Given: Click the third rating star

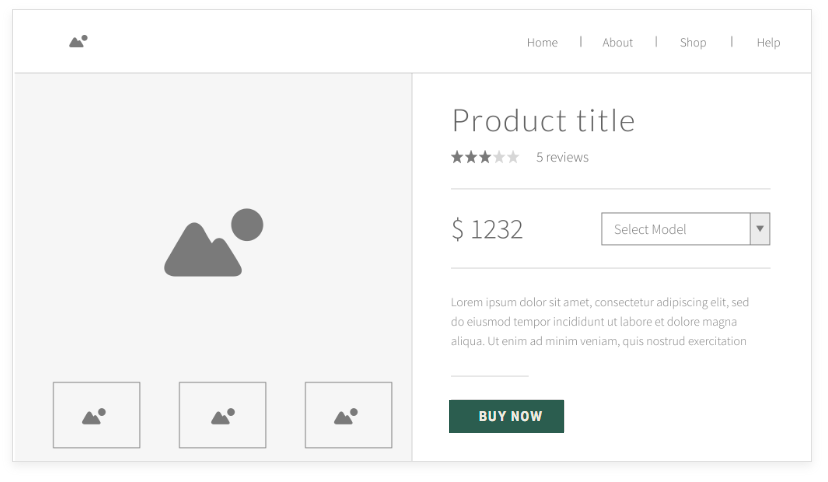Looking at the screenshot, I should (485, 157).
